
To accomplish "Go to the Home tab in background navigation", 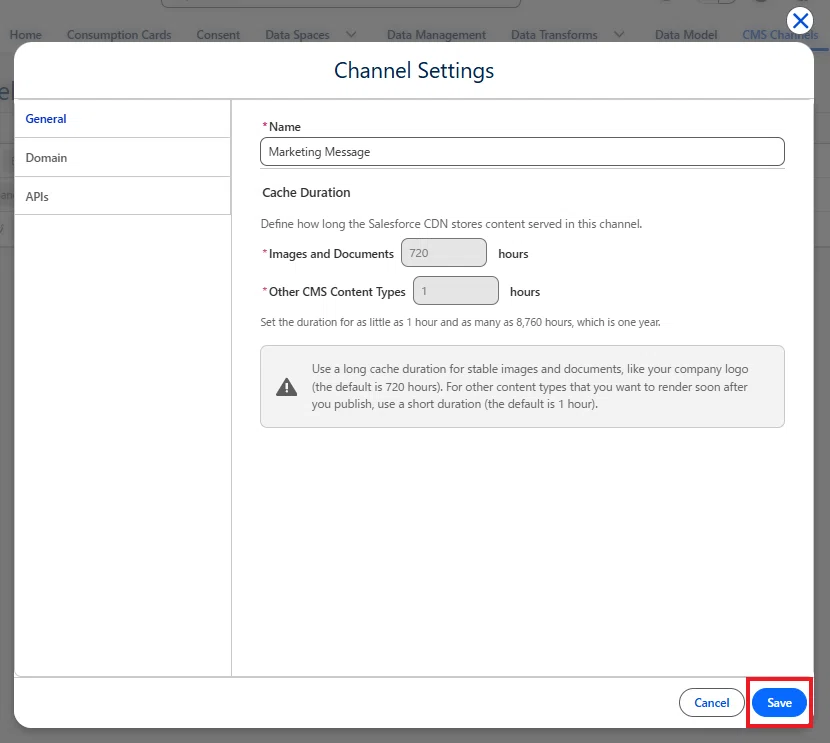I will pos(25,35).
